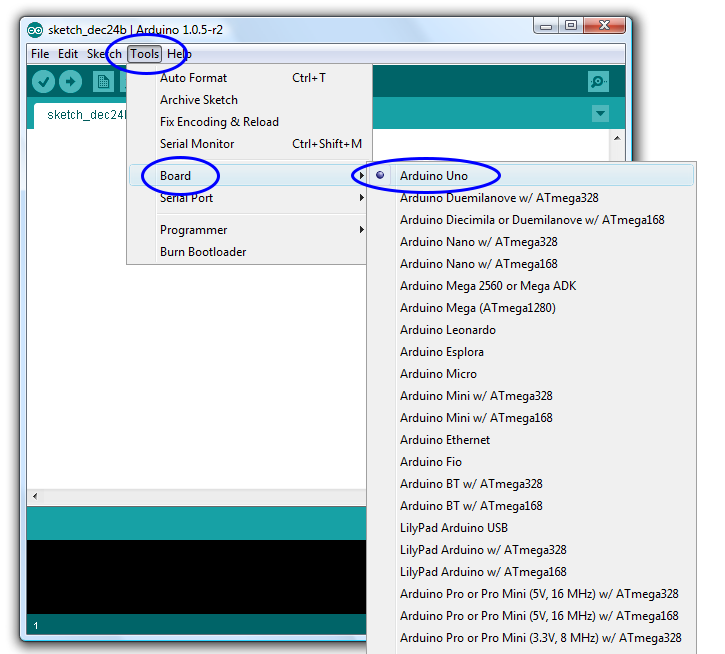The height and width of the screenshot is (654, 725).
Task: Select Arduino Mini w/ ATmega168
Action: coord(532,418)
